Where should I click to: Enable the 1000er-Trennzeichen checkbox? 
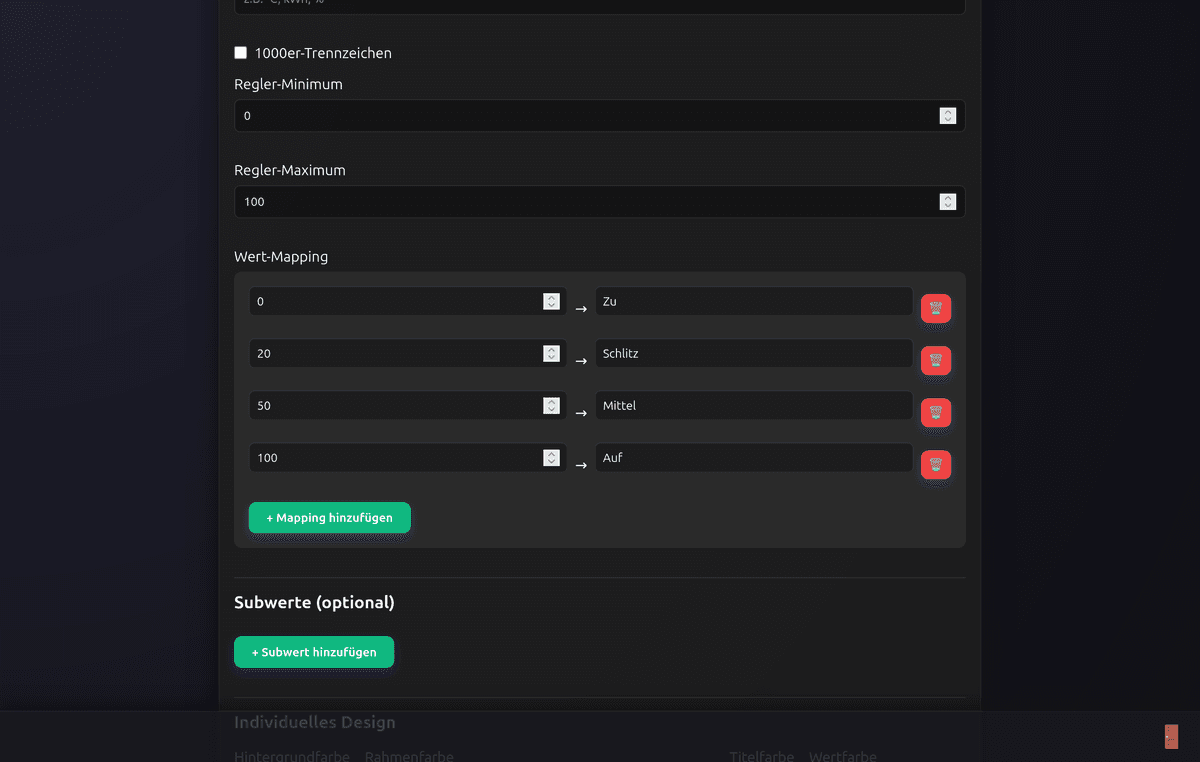click(240, 53)
